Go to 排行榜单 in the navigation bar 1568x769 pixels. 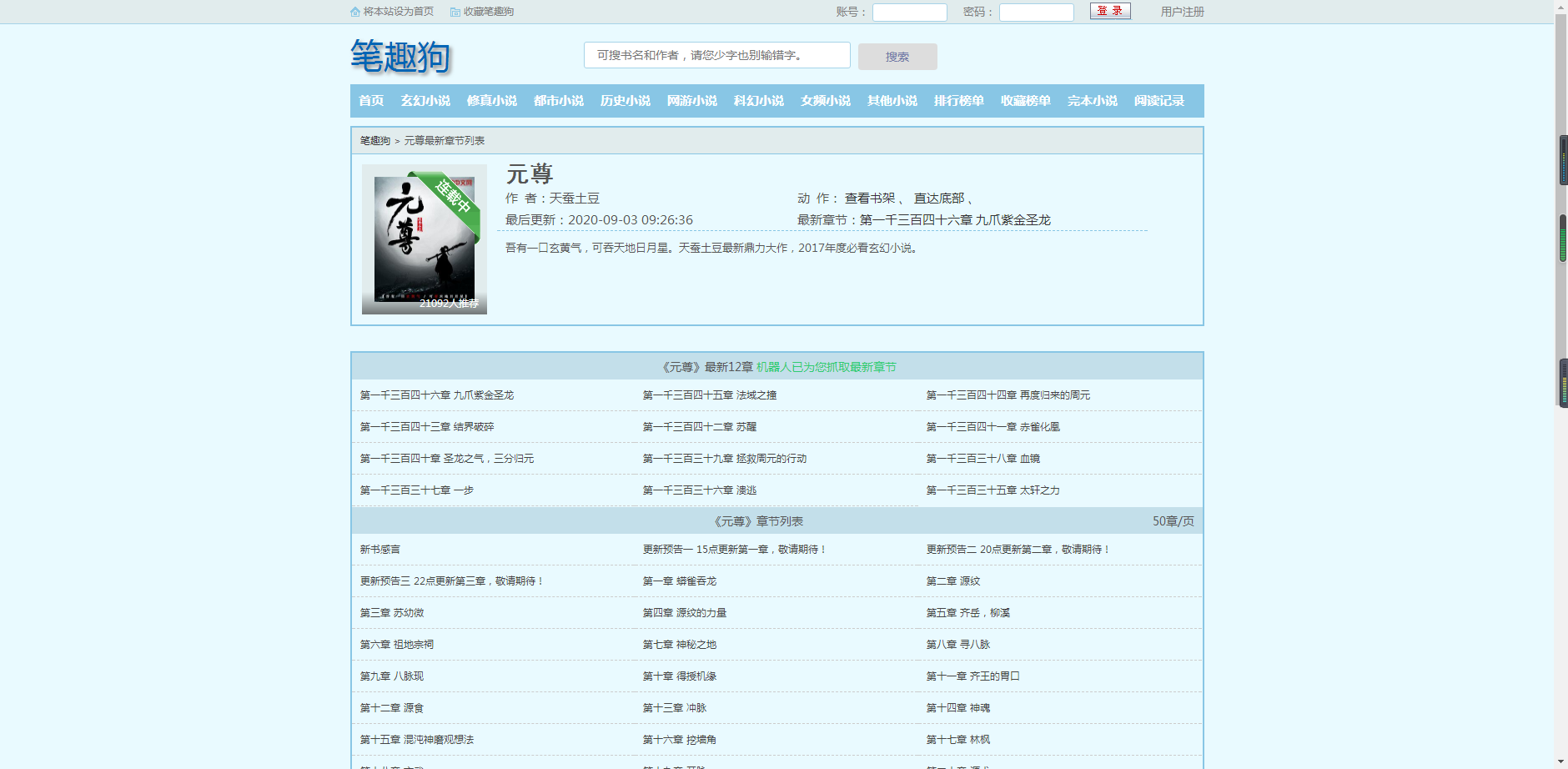[x=959, y=101]
